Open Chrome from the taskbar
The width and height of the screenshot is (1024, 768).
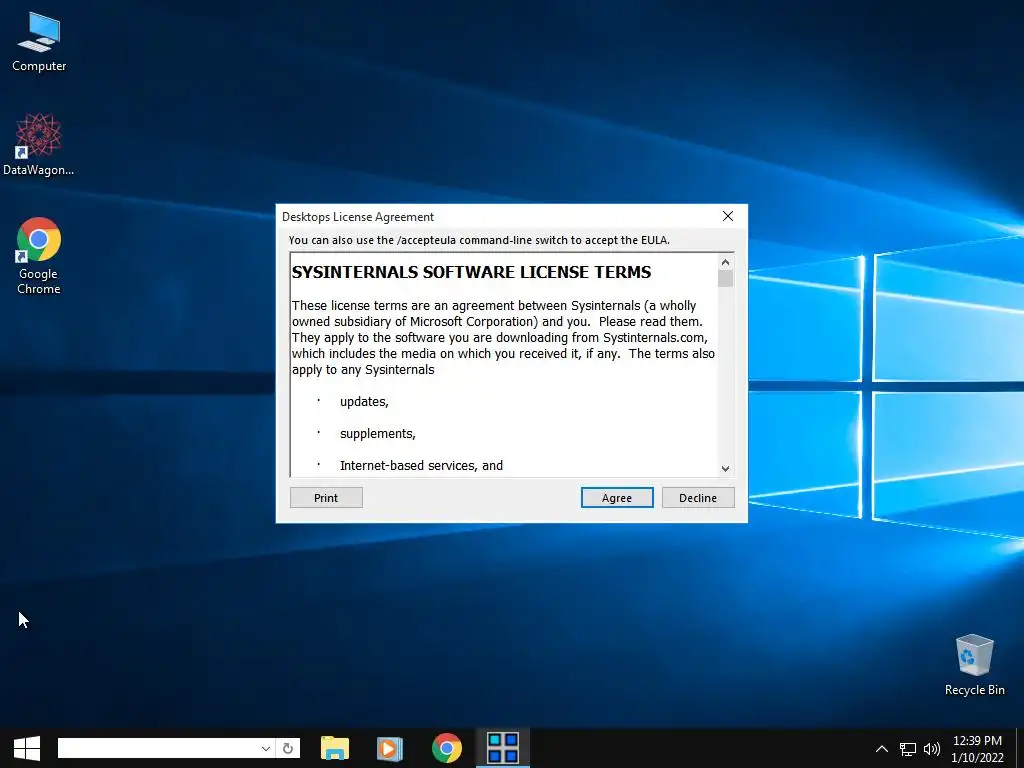point(447,748)
